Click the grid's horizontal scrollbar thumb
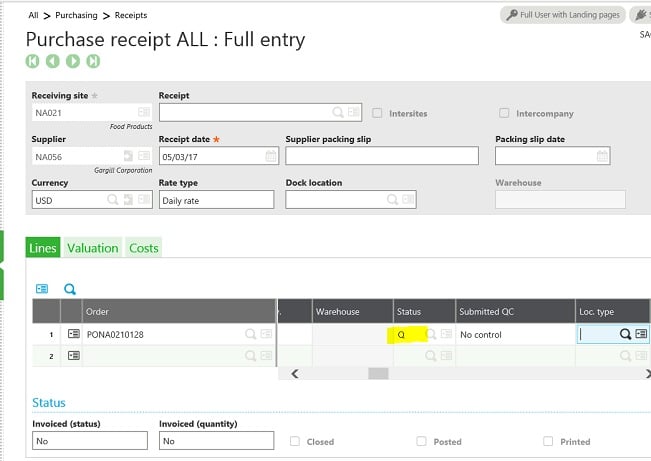 [x=378, y=373]
